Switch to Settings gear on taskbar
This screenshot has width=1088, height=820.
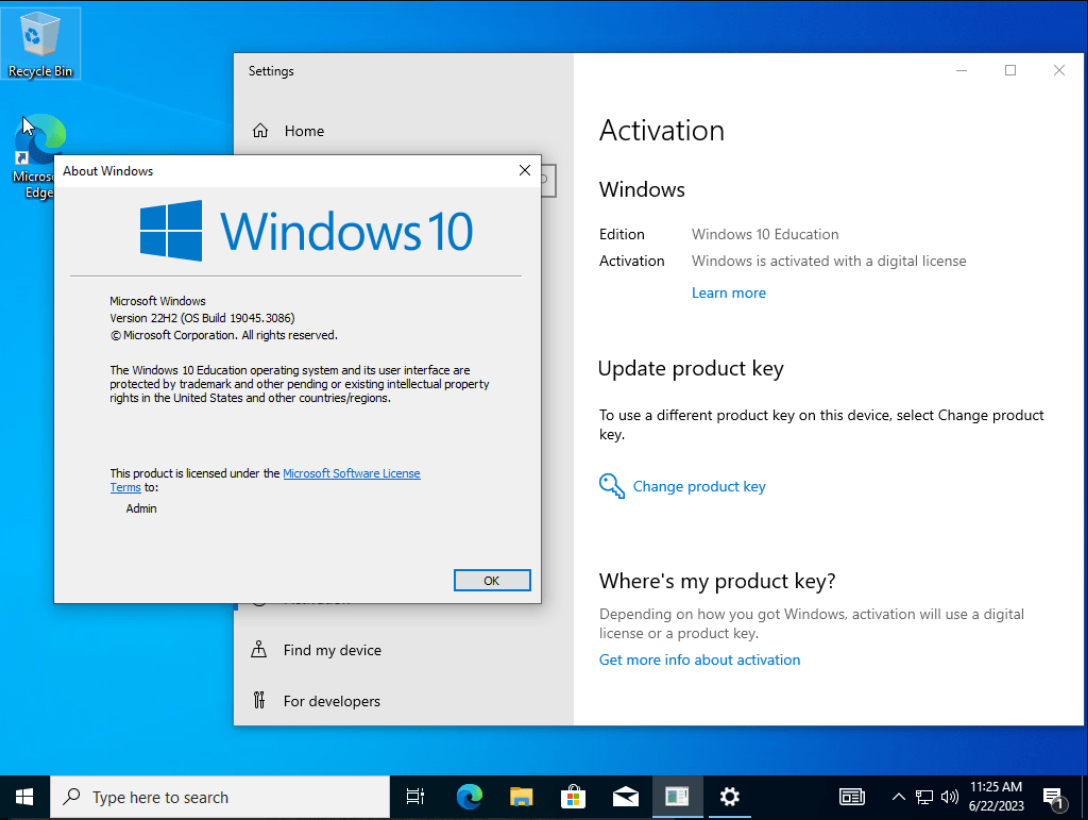(x=729, y=797)
